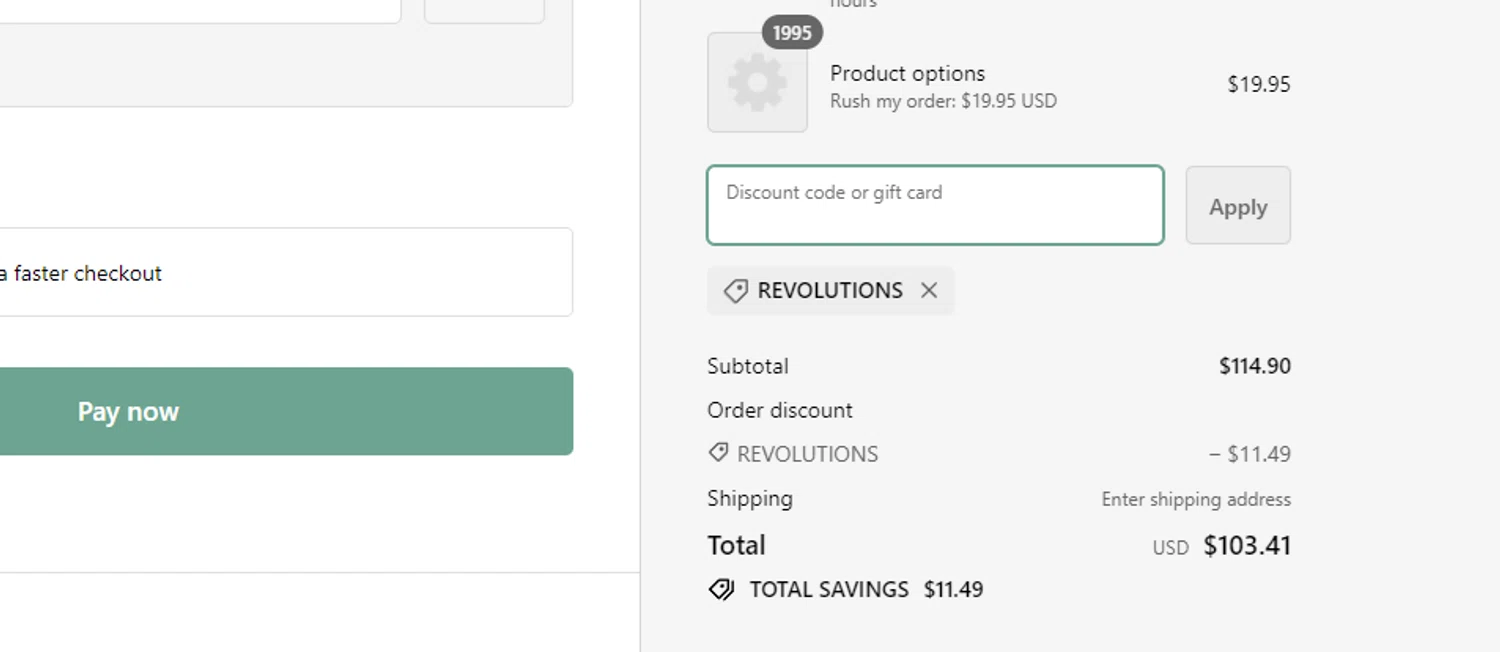The height and width of the screenshot is (652, 1500).
Task: Click the USD currency label
Action: pyautogui.click(x=1170, y=548)
